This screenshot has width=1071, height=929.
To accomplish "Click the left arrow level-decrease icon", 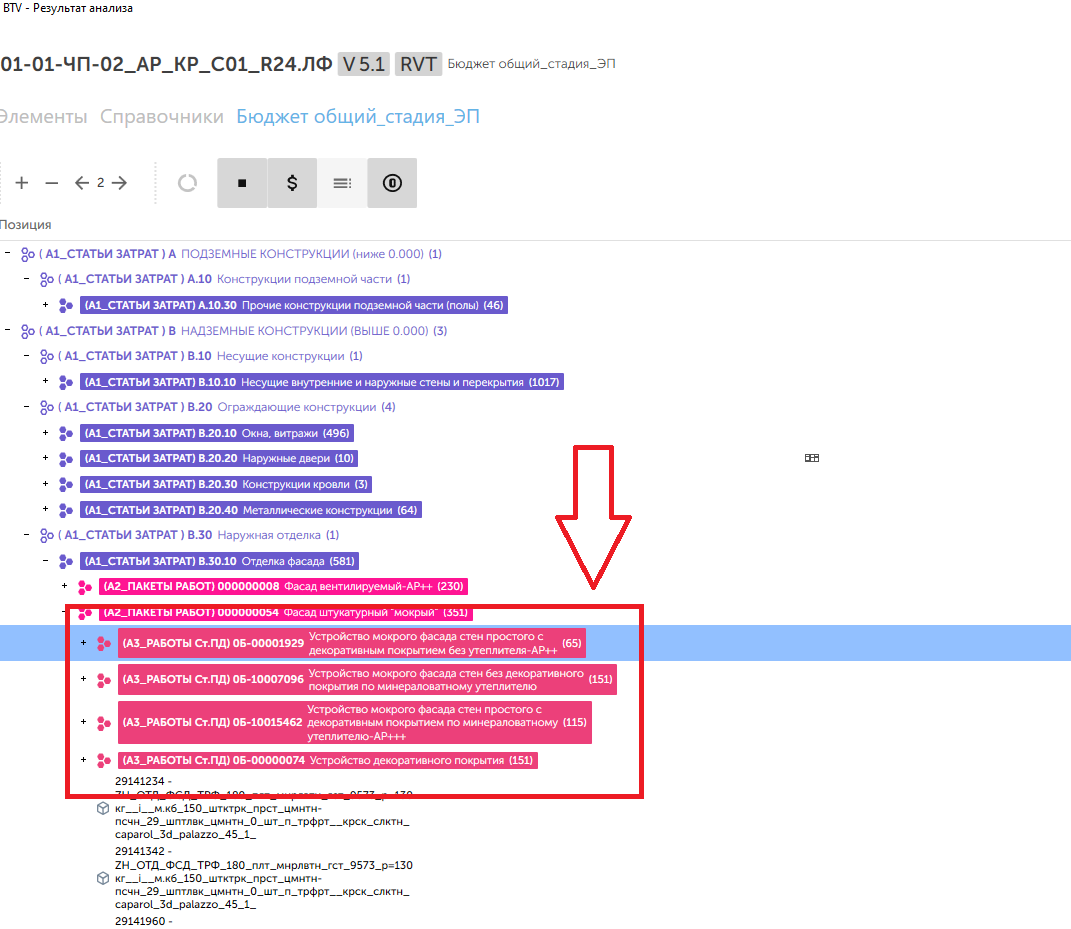I will tap(82, 183).
